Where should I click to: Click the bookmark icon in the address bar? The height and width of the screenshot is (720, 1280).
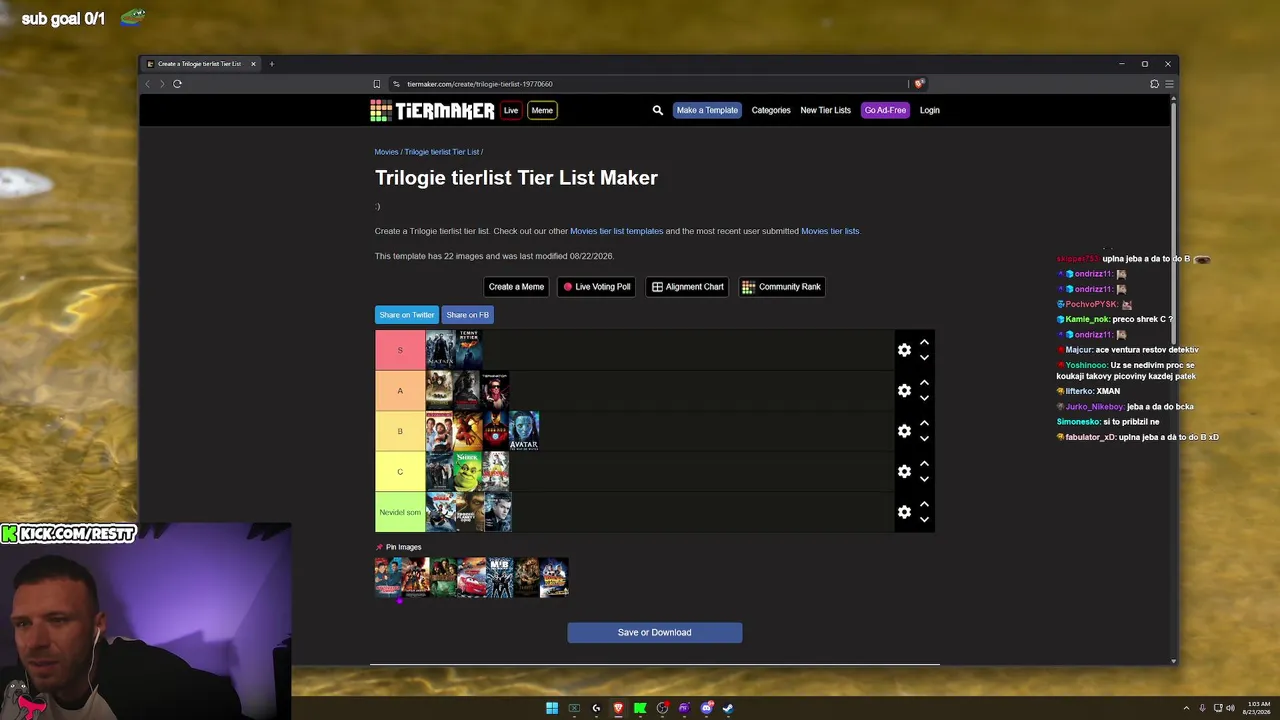coord(376,84)
